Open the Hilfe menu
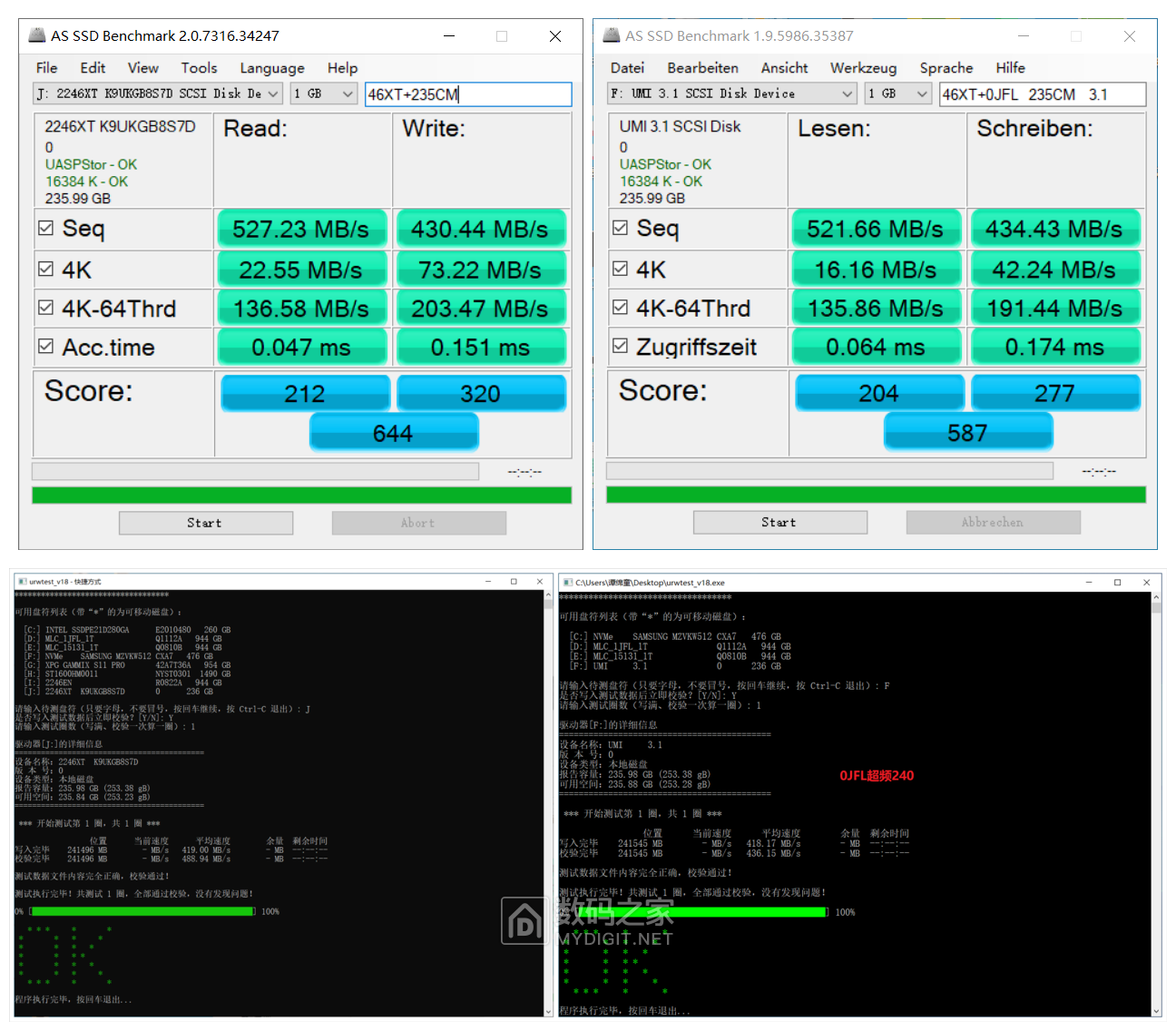 1010,67
